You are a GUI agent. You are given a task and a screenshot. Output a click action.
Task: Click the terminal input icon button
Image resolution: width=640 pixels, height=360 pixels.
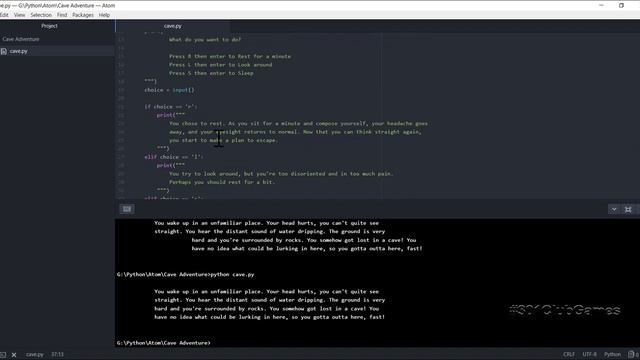(x=127, y=209)
